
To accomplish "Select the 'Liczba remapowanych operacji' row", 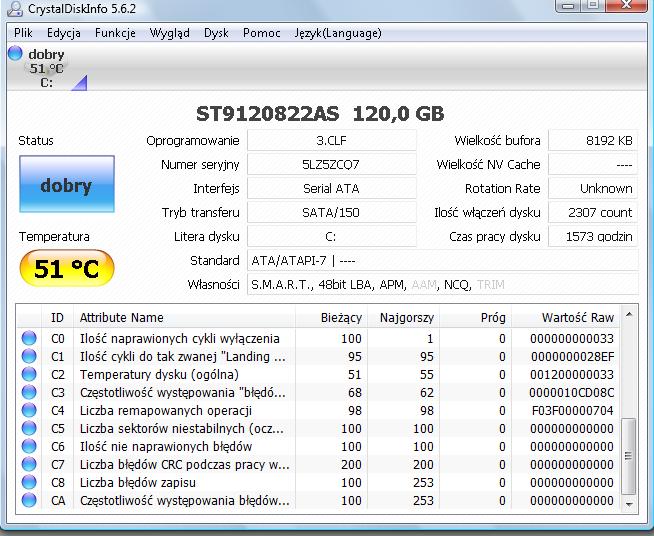I will point(318,410).
